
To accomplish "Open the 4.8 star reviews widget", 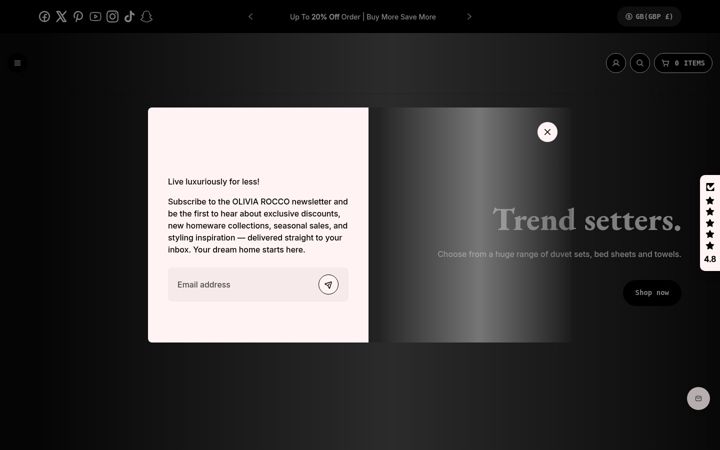I will coord(710,223).
